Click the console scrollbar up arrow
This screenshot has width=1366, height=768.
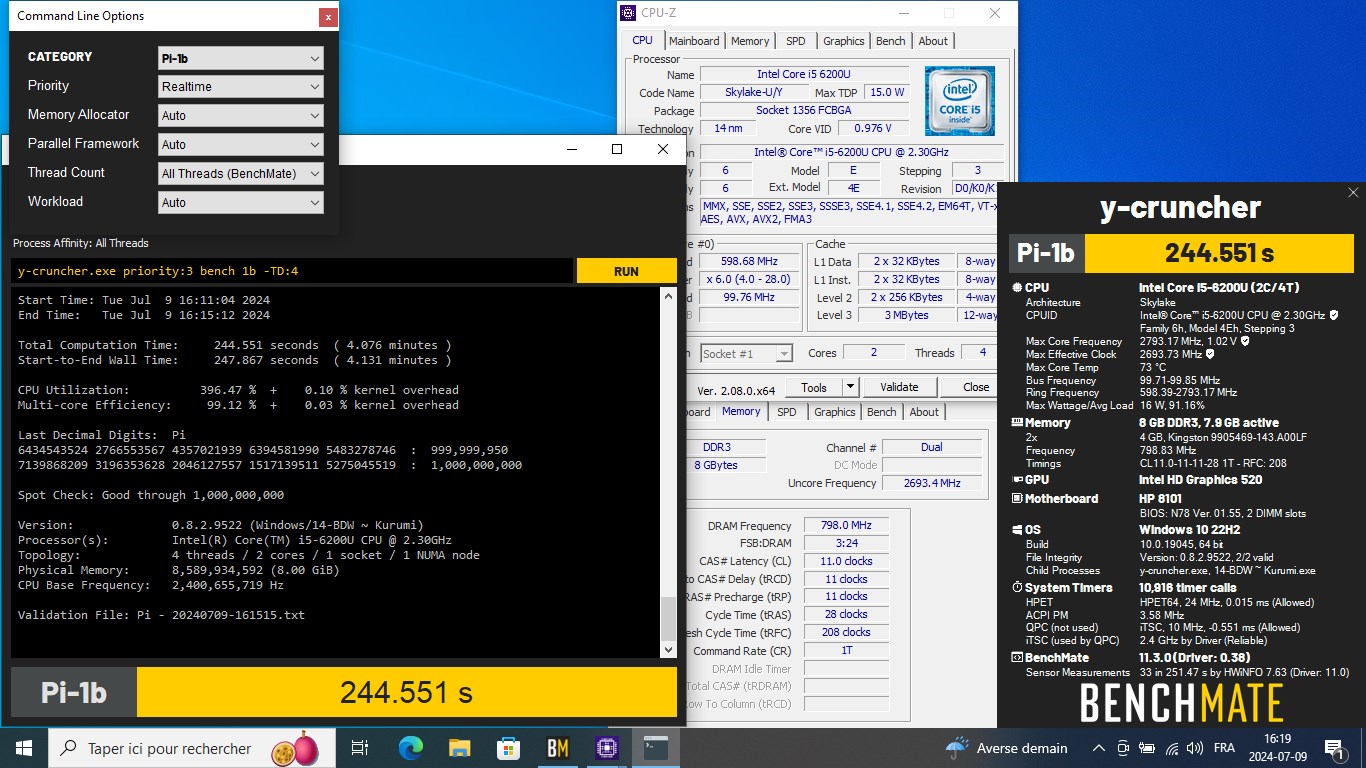pos(669,296)
